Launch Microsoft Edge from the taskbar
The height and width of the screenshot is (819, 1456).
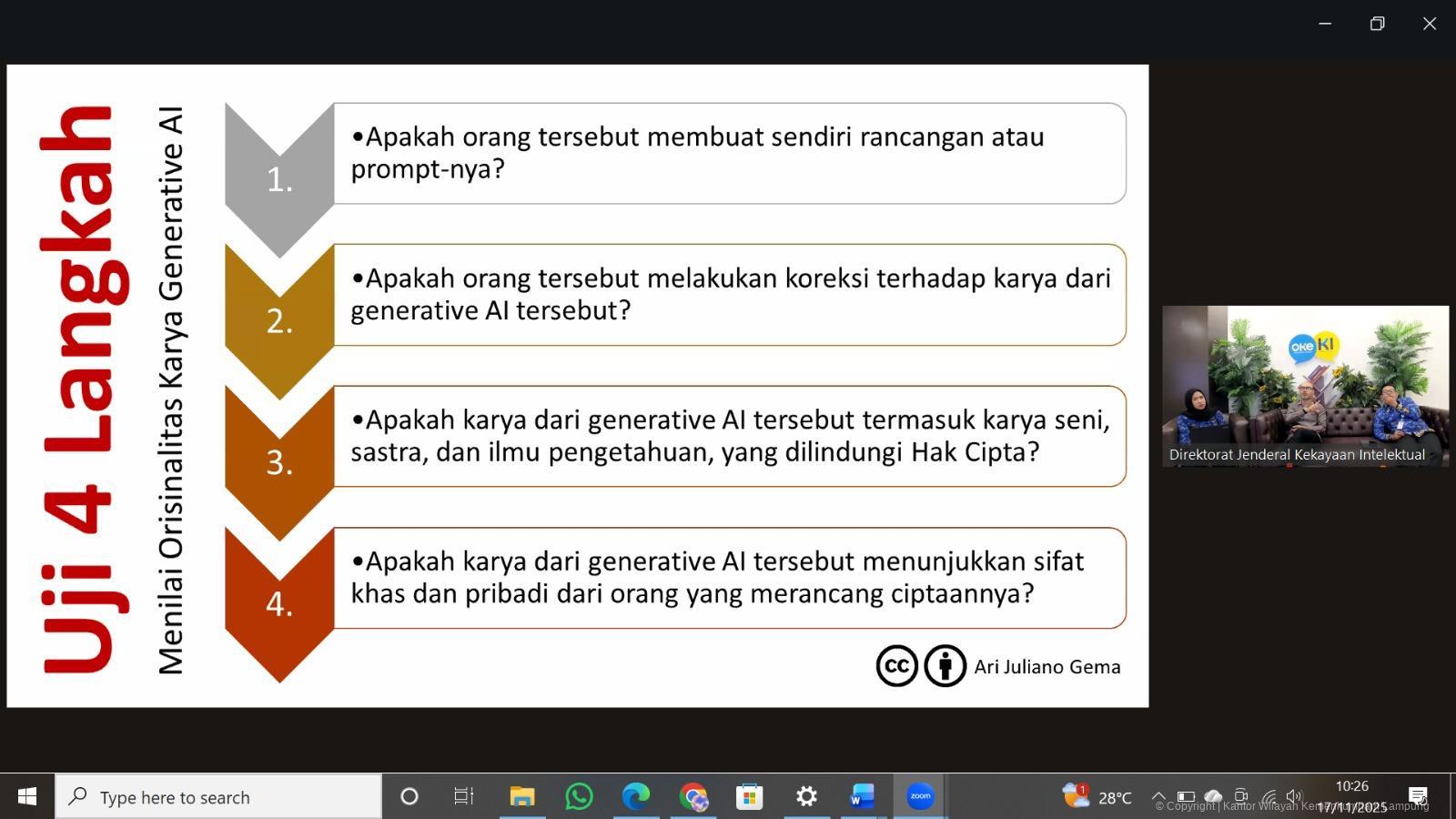pos(635,797)
